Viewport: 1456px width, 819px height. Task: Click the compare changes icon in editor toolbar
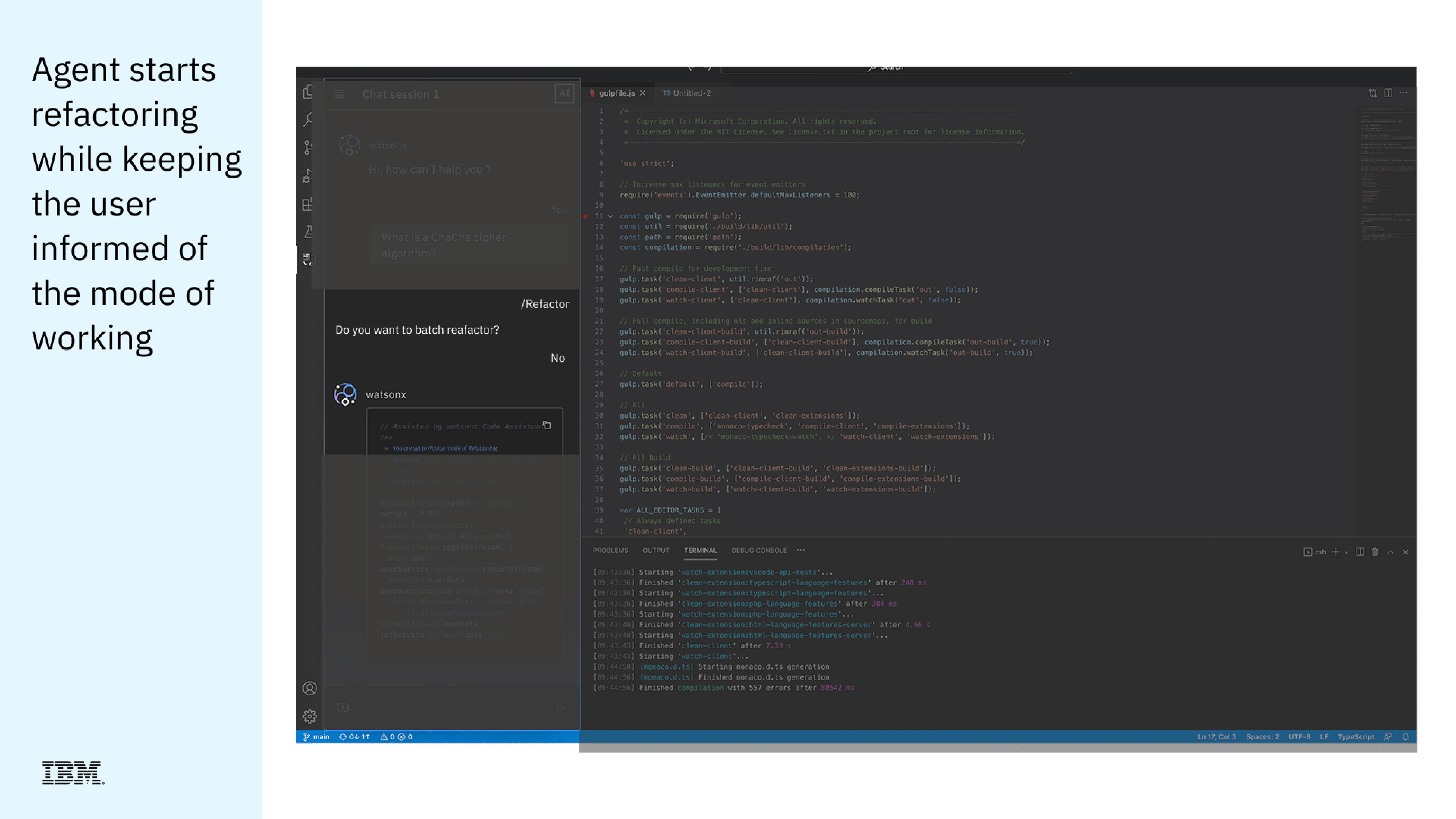click(1372, 93)
